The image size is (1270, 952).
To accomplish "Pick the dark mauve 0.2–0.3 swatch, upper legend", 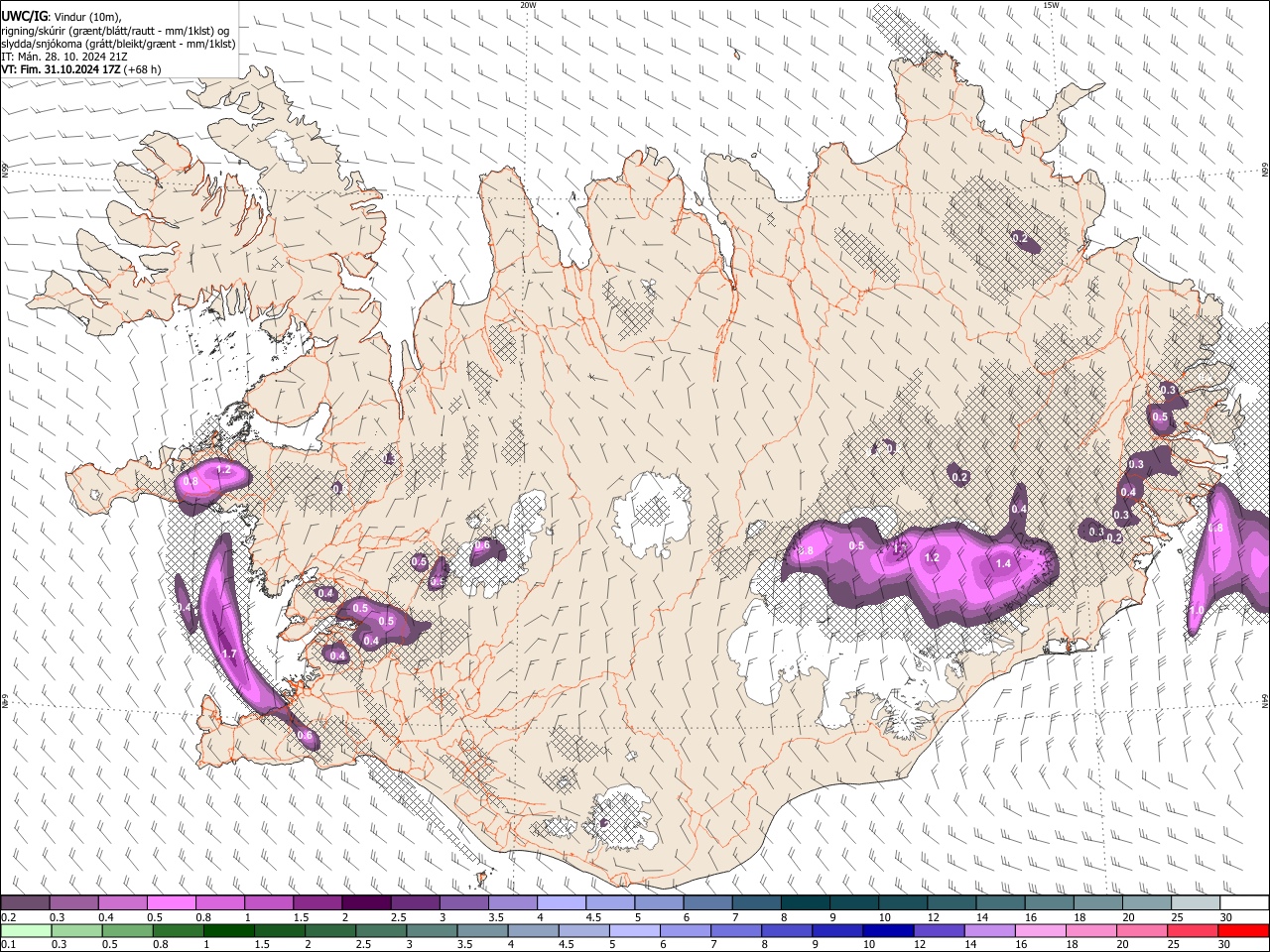I will [x=25, y=903].
